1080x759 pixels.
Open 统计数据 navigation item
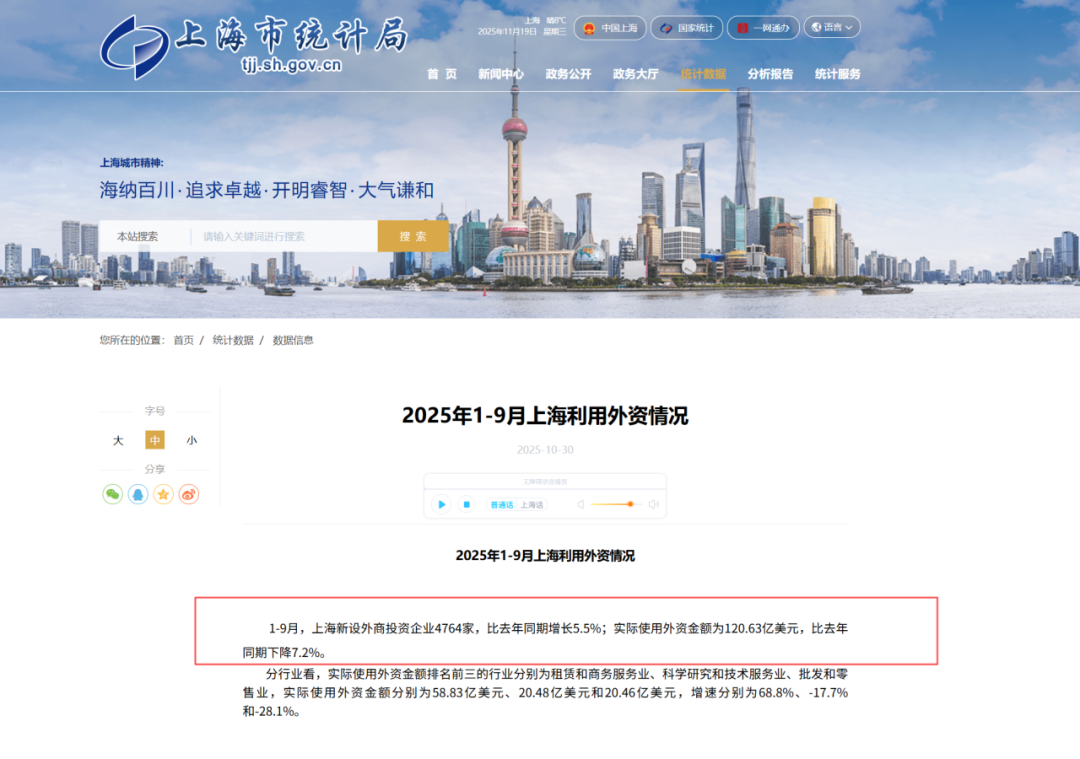(x=703, y=74)
